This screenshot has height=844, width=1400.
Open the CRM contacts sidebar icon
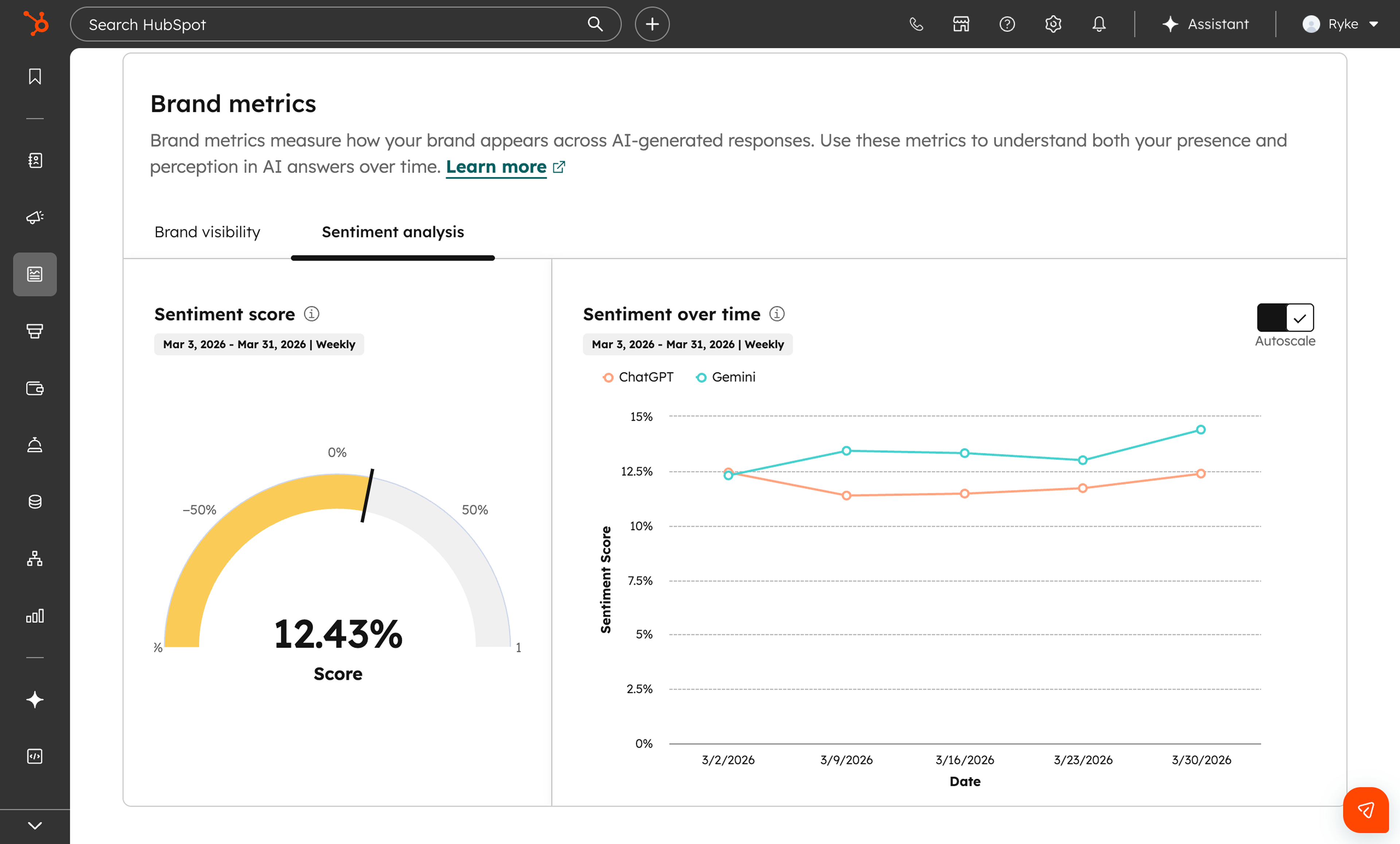pyautogui.click(x=35, y=161)
